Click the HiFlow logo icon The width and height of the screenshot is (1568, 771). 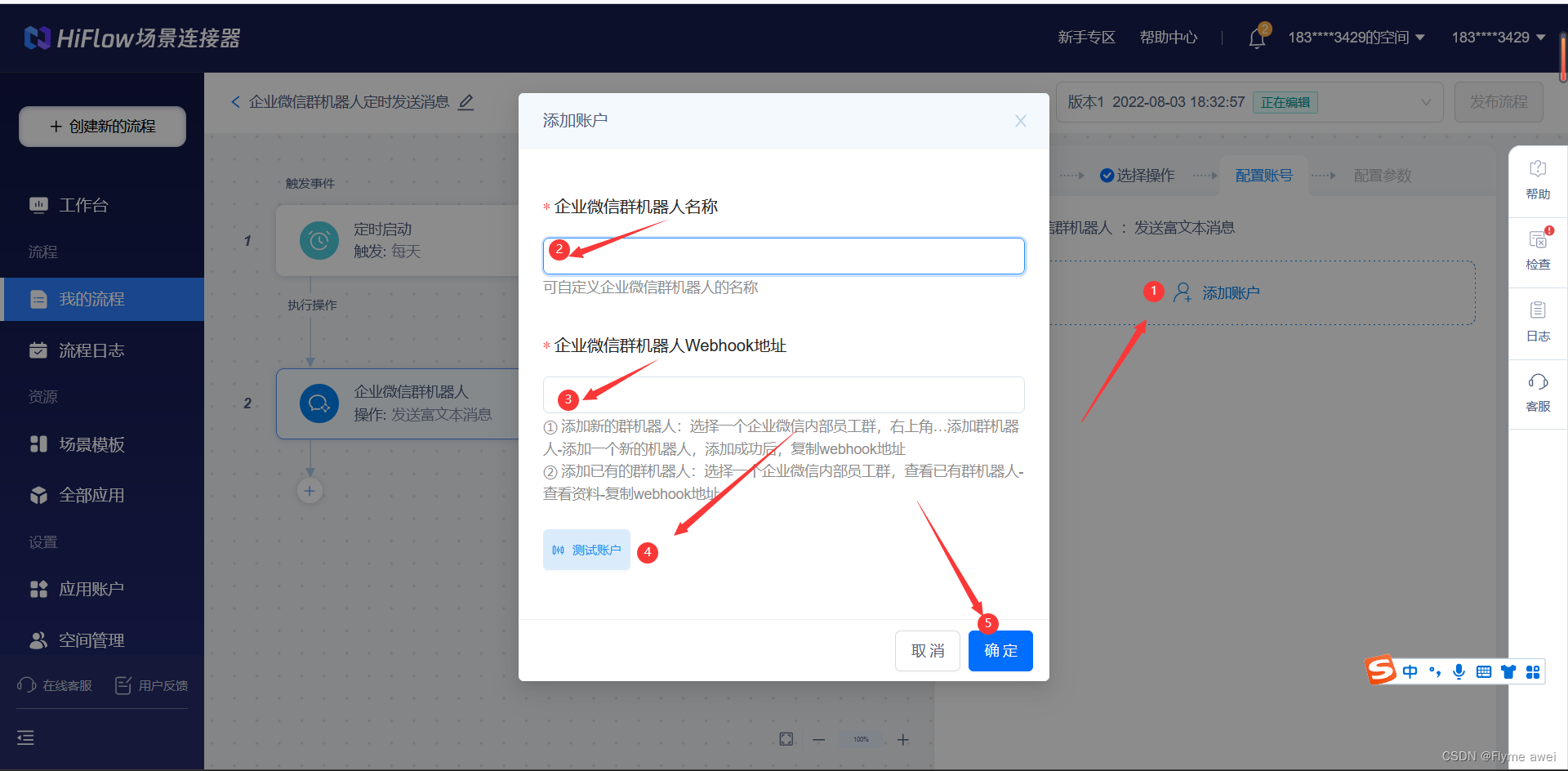(x=38, y=38)
